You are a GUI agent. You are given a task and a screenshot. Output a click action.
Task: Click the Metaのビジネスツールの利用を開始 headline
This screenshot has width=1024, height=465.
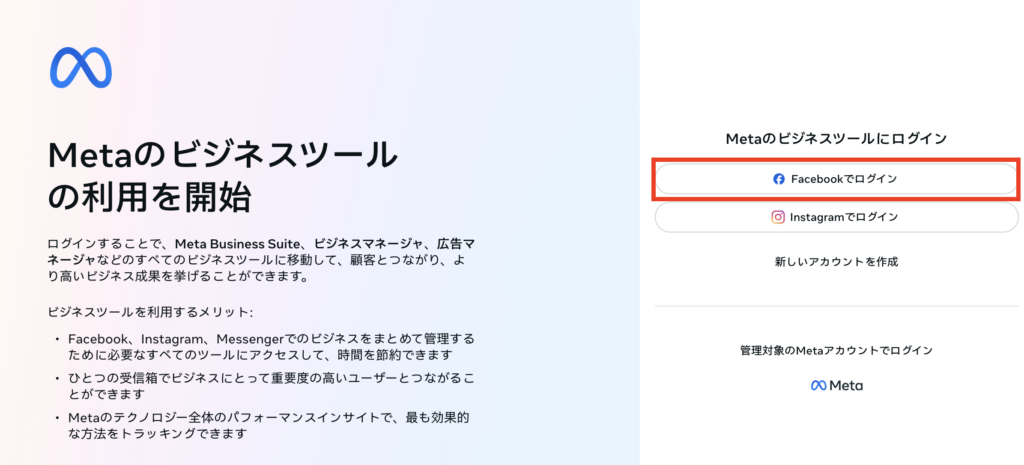(x=222, y=174)
